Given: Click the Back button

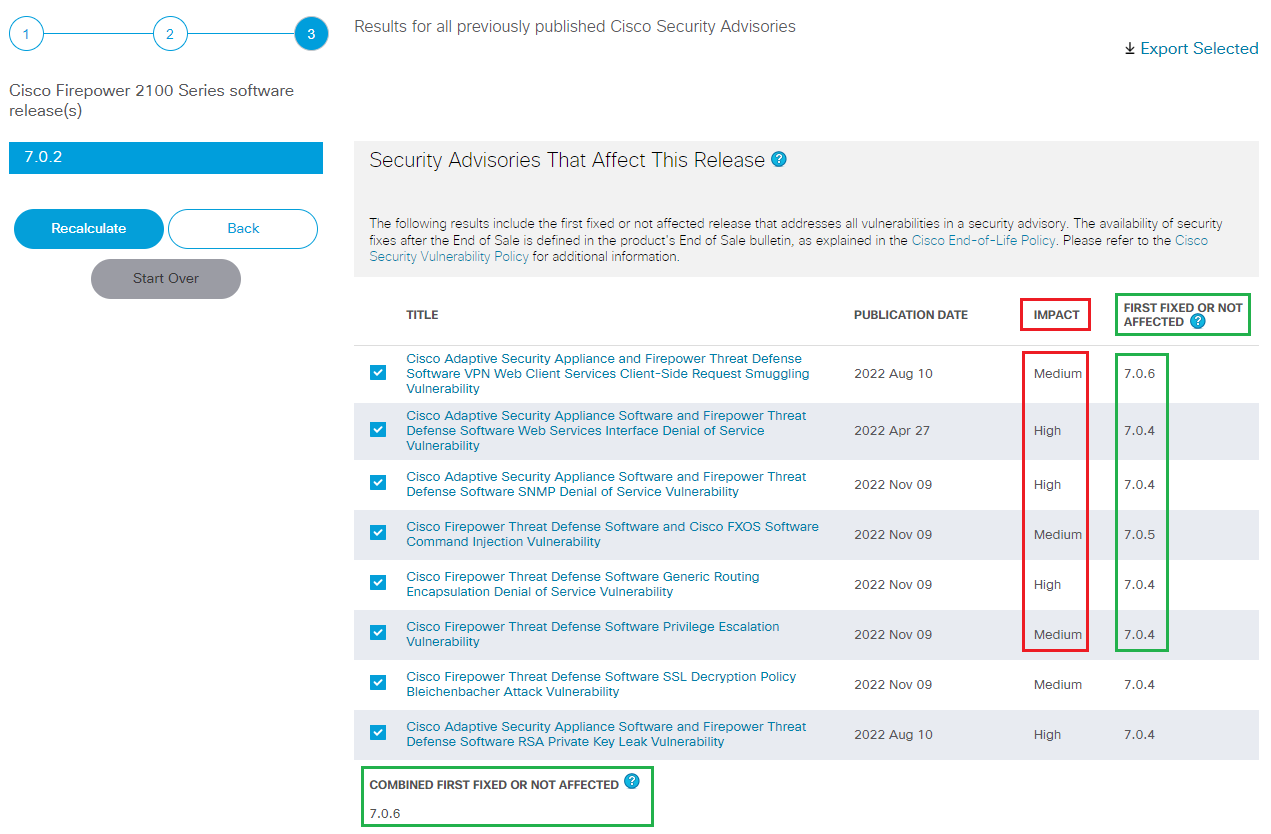Looking at the screenshot, I should click(x=242, y=229).
